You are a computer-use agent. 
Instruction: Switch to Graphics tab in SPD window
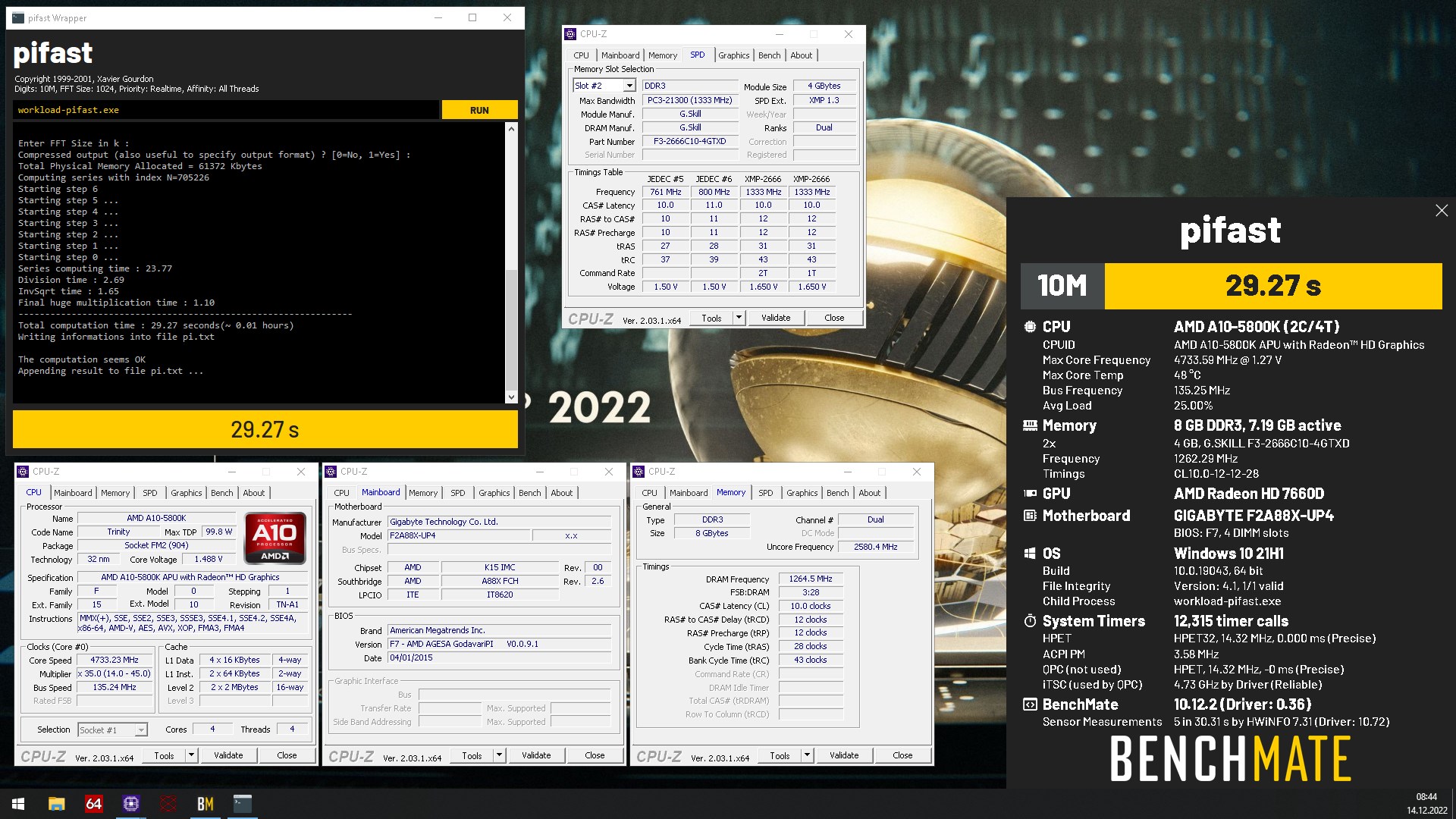[733, 55]
